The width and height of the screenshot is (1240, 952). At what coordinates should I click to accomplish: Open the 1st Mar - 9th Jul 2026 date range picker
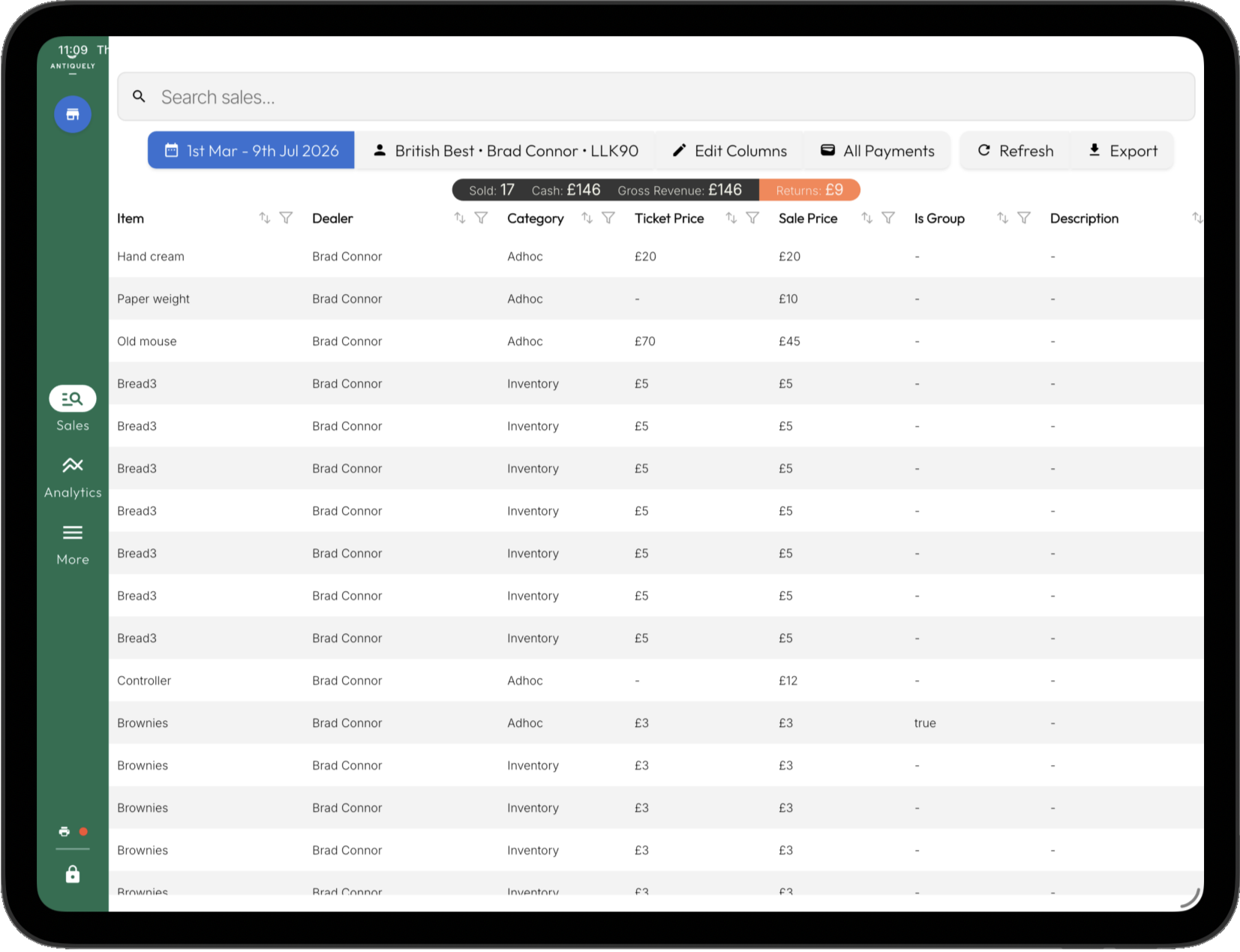click(251, 151)
